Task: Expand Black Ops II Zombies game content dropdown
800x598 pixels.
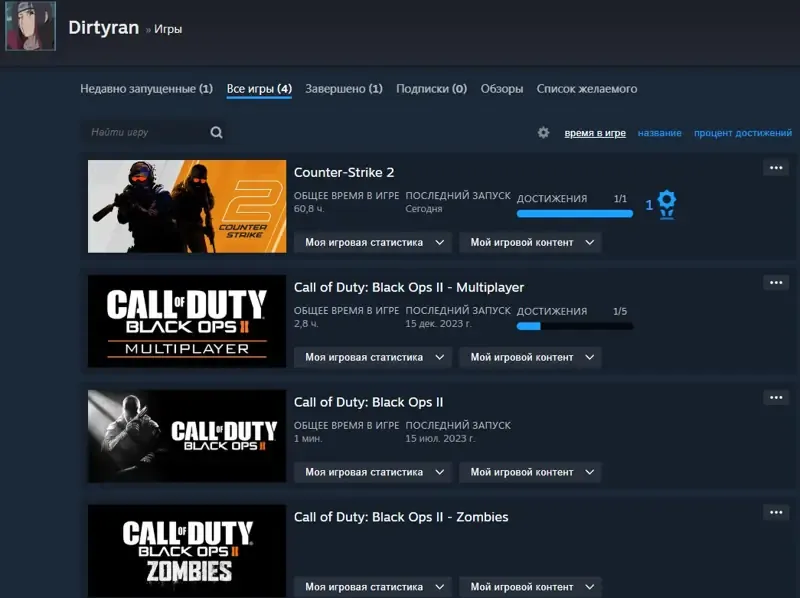Action: [x=531, y=587]
